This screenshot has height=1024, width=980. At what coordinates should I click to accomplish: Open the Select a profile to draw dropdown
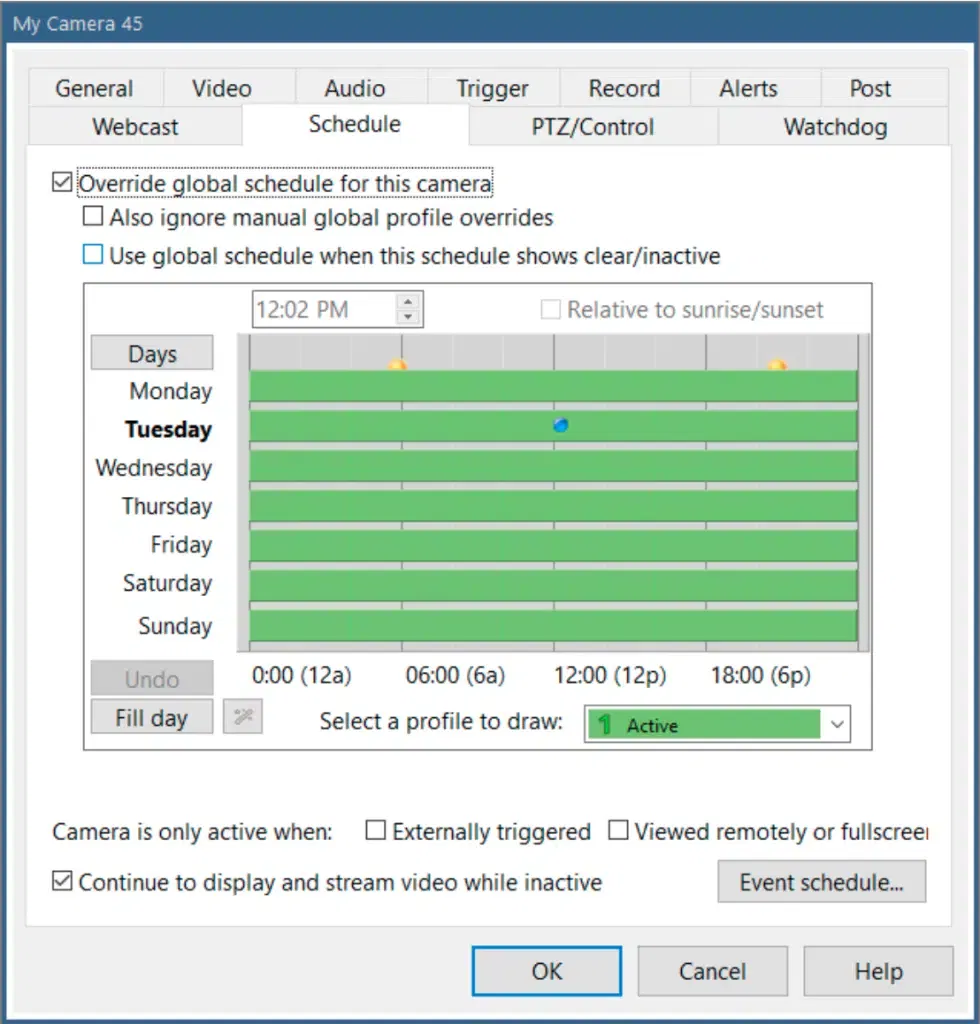pyautogui.click(x=836, y=726)
